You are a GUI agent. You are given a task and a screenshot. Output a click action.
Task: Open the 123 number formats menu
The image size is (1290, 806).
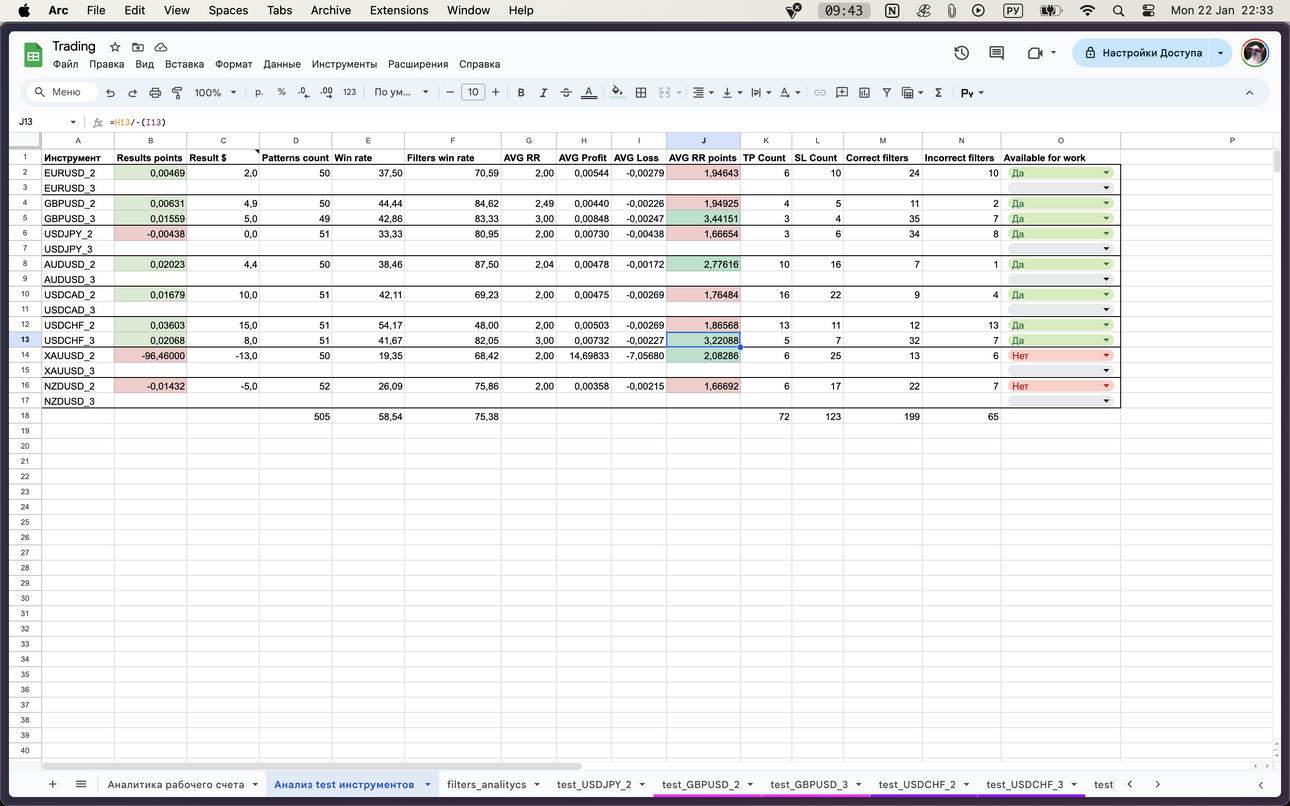tap(349, 92)
